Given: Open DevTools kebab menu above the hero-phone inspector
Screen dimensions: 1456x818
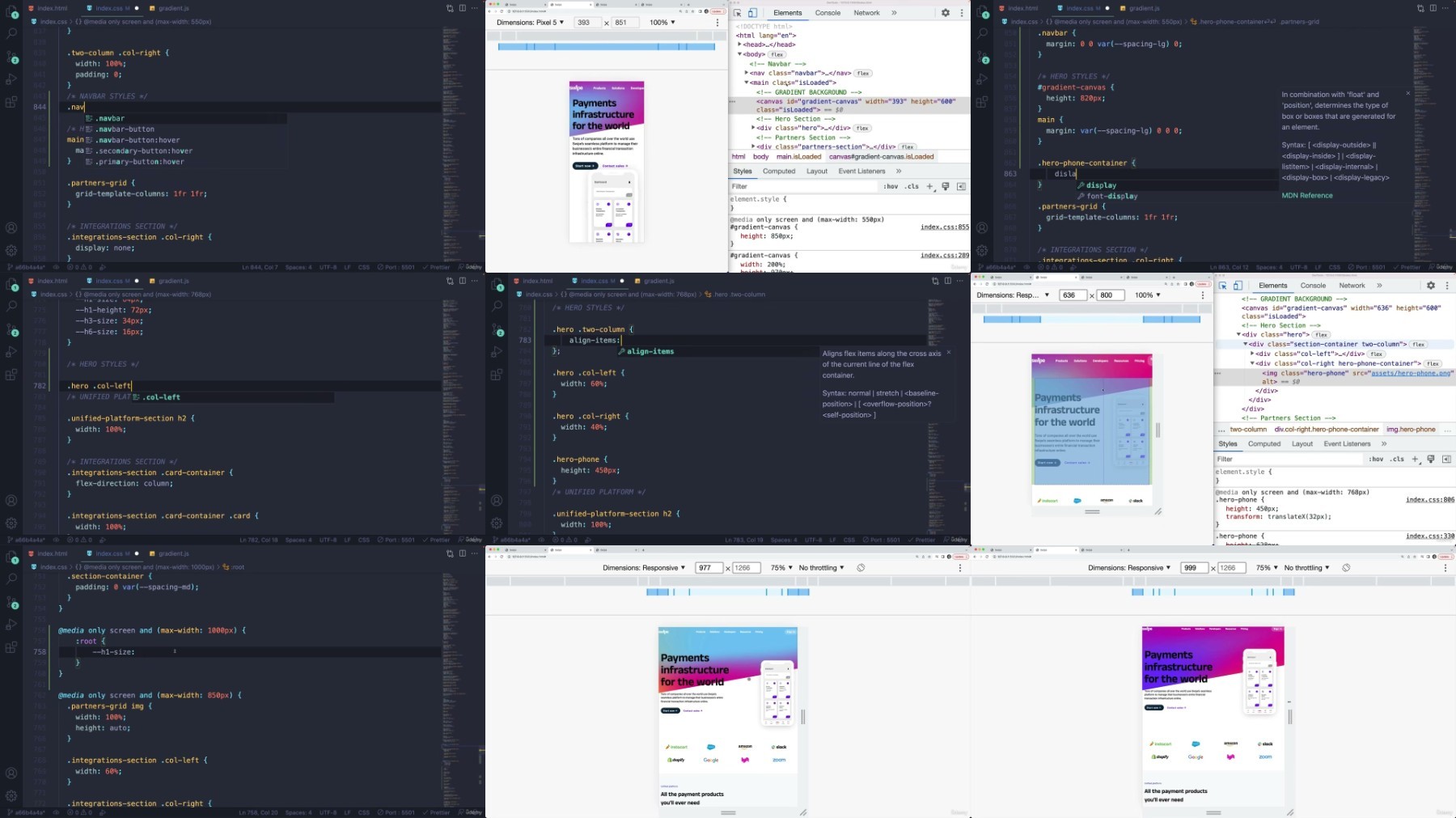Looking at the screenshot, I should coord(1447,286).
